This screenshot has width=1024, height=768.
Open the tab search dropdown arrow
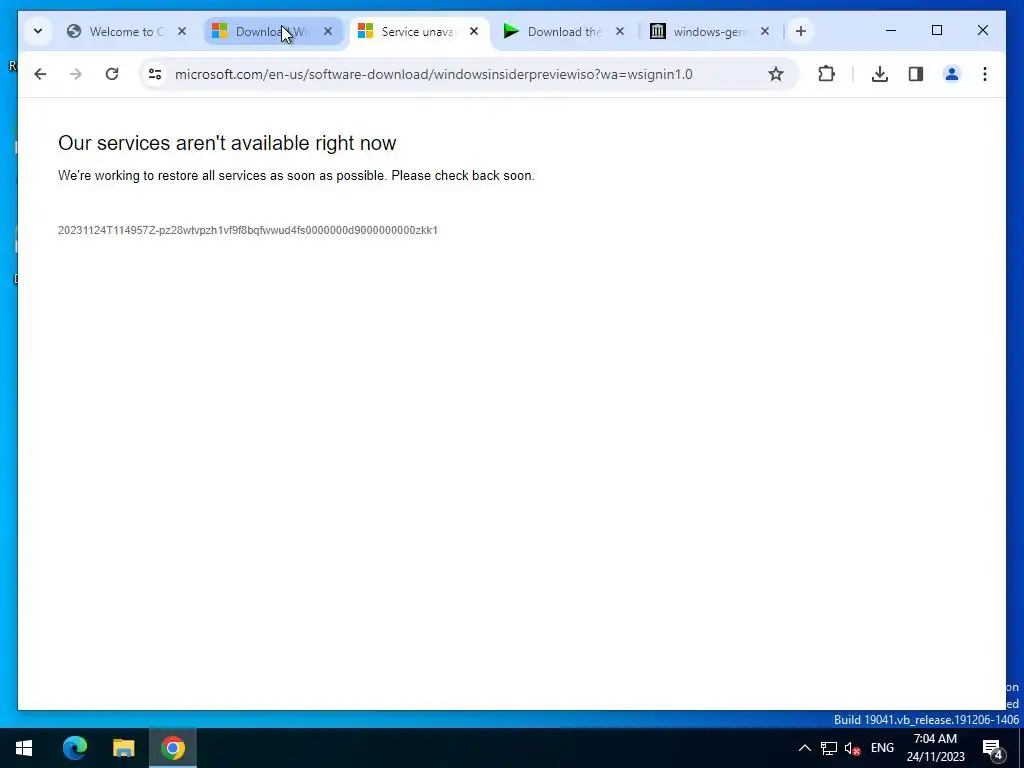[x=38, y=31]
